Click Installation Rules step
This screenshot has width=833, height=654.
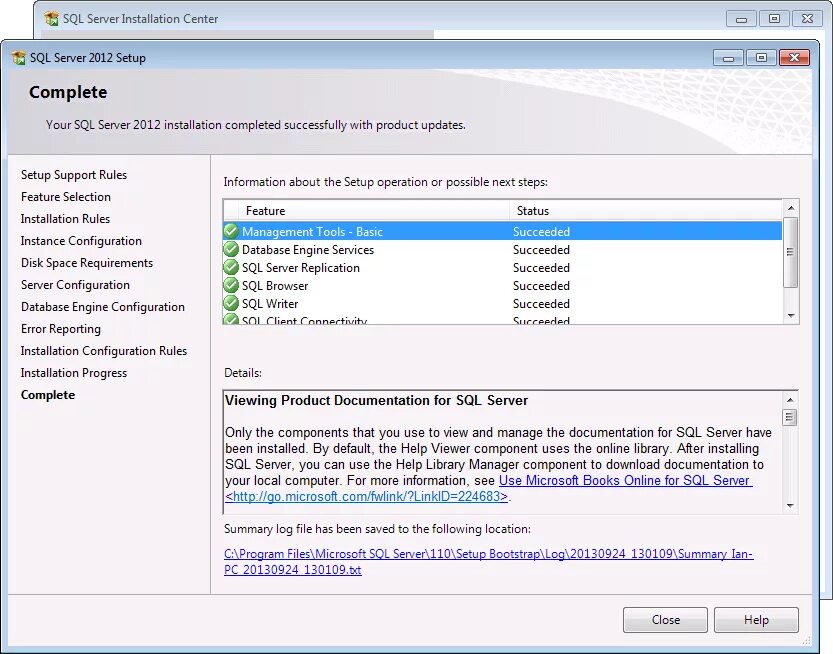point(65,218)
